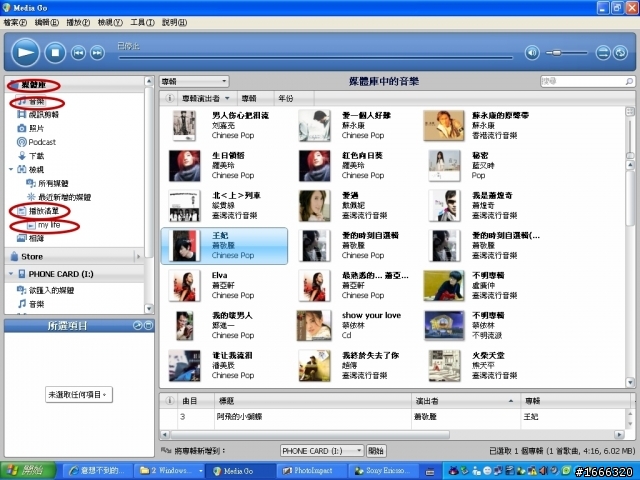The height and width of the screenshot is (480, 640).
Task: Click the playback progress bar
Action: 315,58
